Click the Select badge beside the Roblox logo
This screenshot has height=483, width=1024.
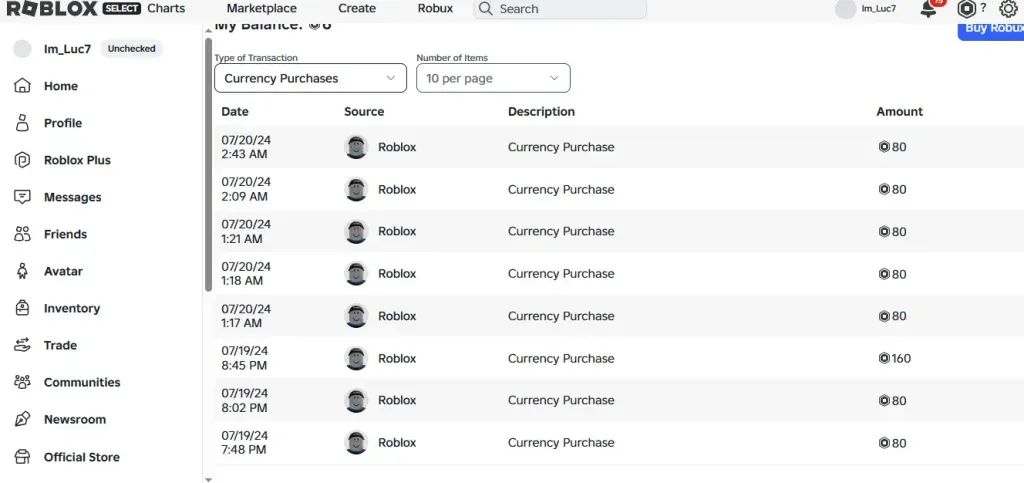coord(121,8)
